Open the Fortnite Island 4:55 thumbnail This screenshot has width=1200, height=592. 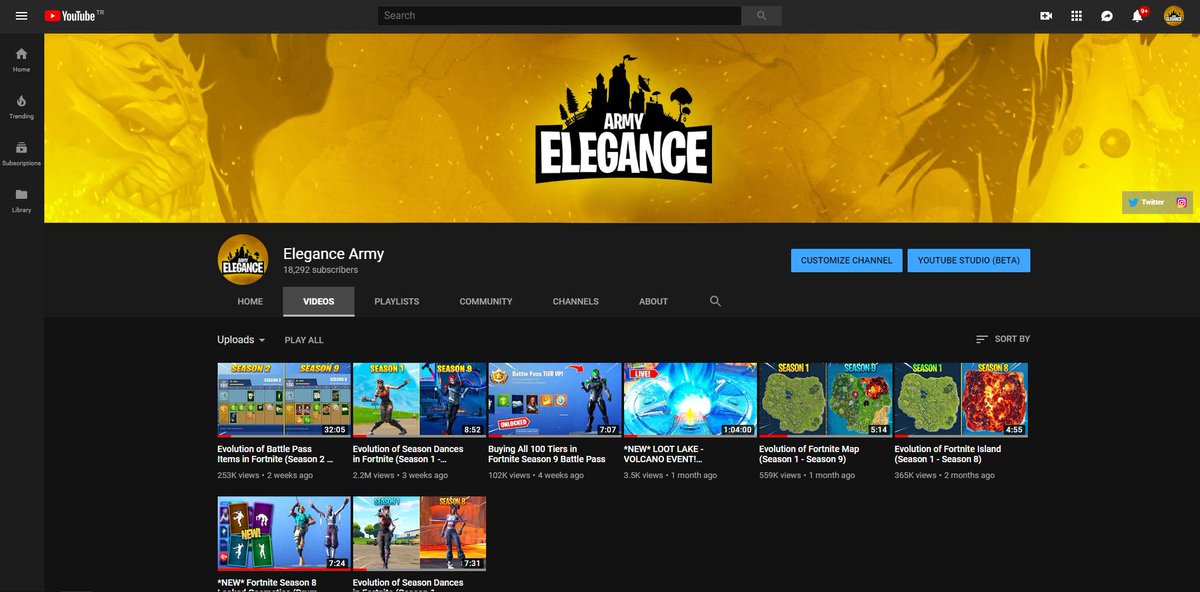(961, 400)
